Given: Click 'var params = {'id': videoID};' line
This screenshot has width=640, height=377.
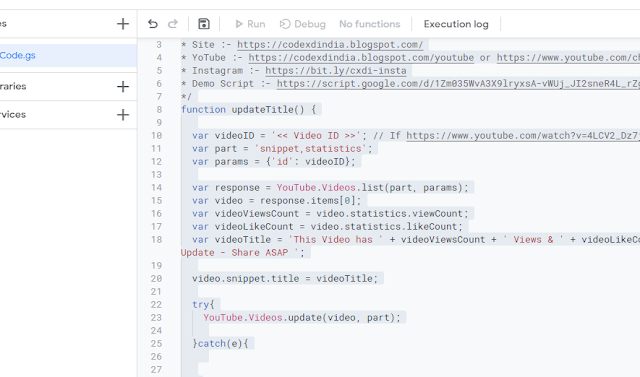Looking at the screenshot, I should 274,162.
